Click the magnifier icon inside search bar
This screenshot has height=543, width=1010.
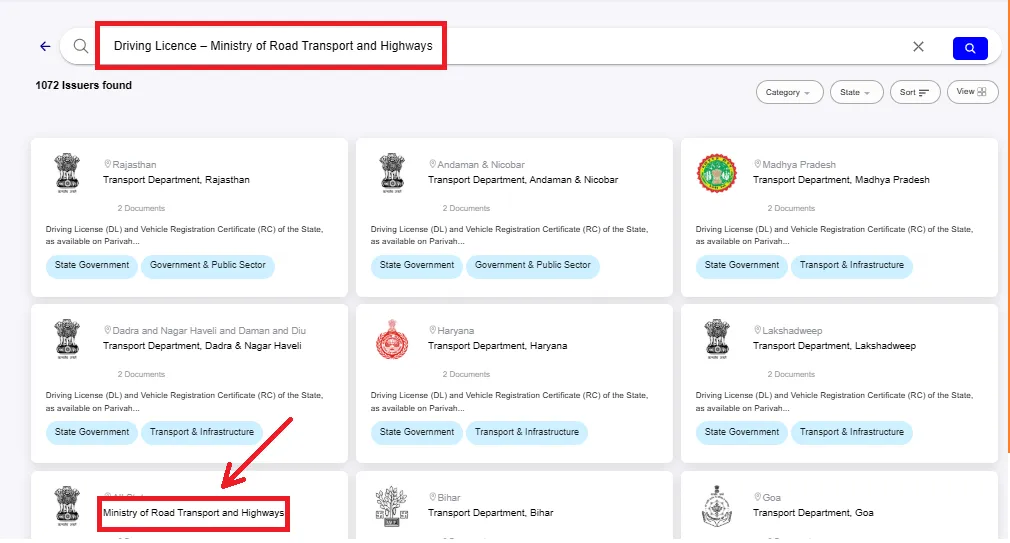click(81, 46)
